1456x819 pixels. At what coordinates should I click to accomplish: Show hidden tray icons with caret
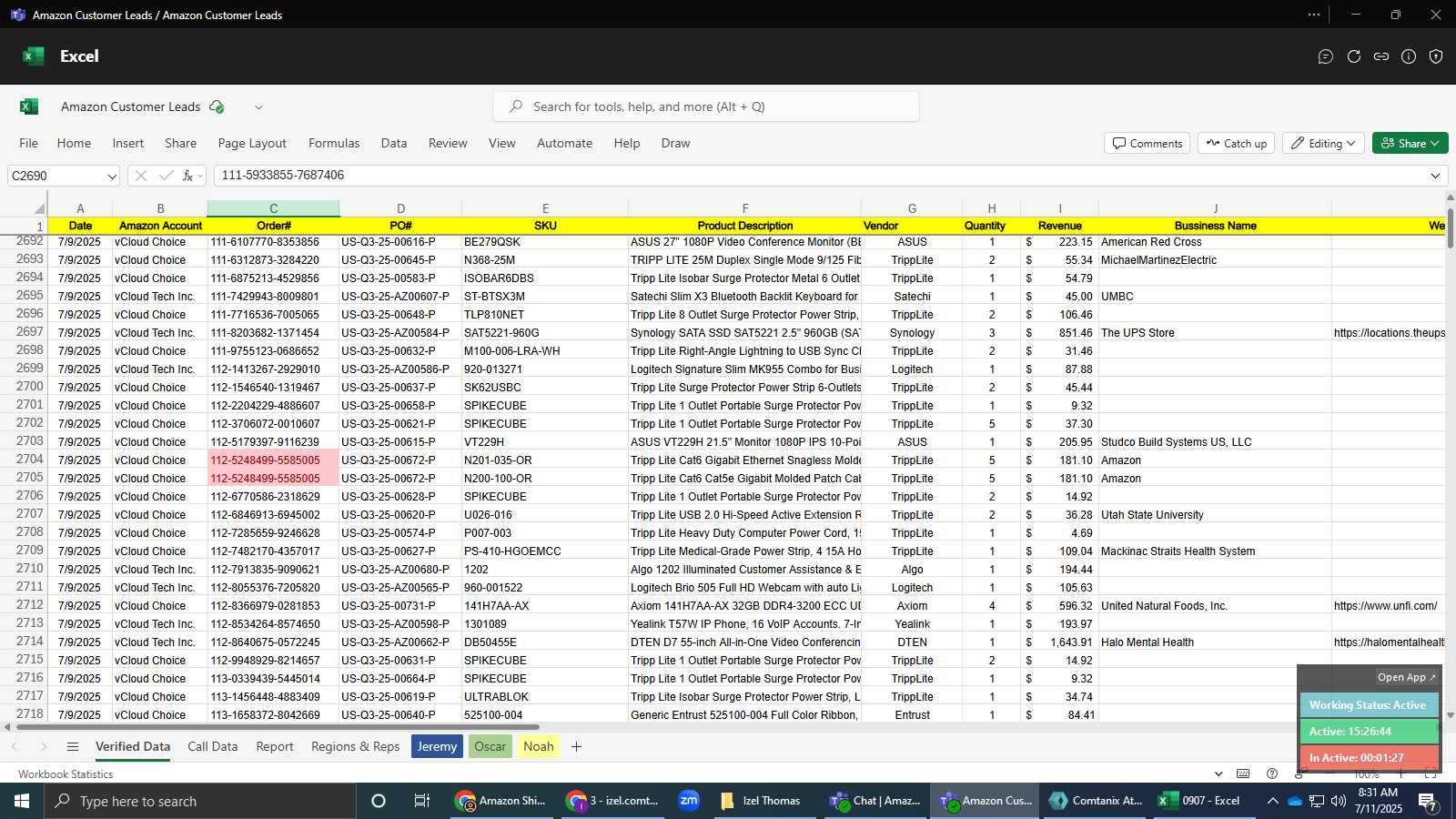(1272, 801)
